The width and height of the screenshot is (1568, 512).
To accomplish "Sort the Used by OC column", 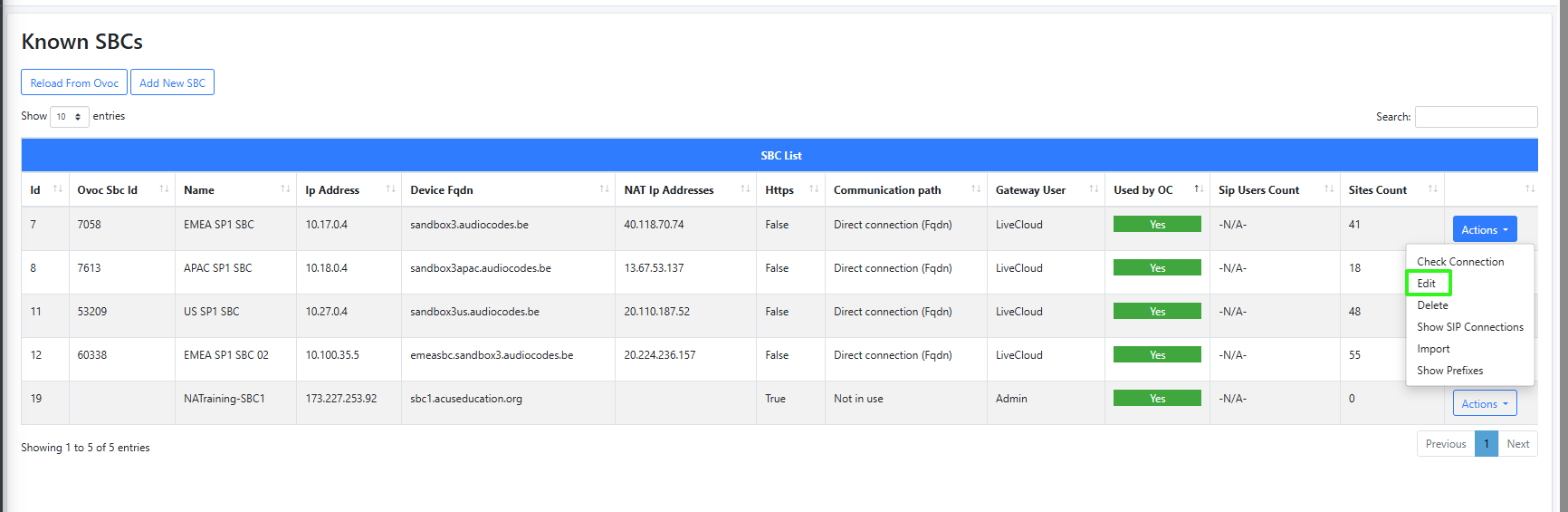I will (1199, 189).
